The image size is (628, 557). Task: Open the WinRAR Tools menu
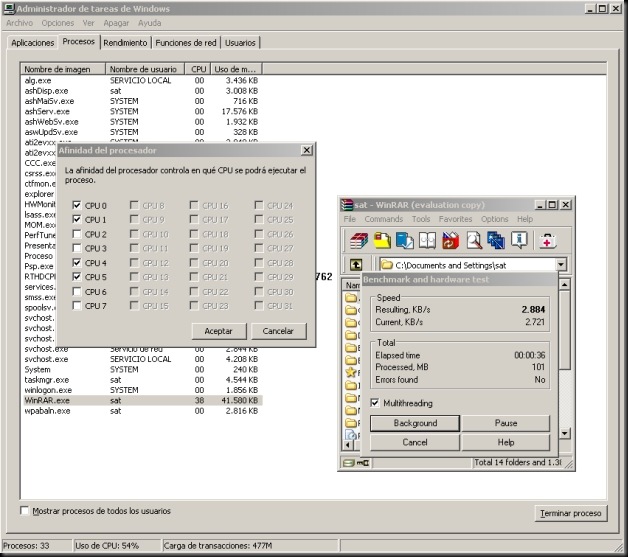pos(421,219)
